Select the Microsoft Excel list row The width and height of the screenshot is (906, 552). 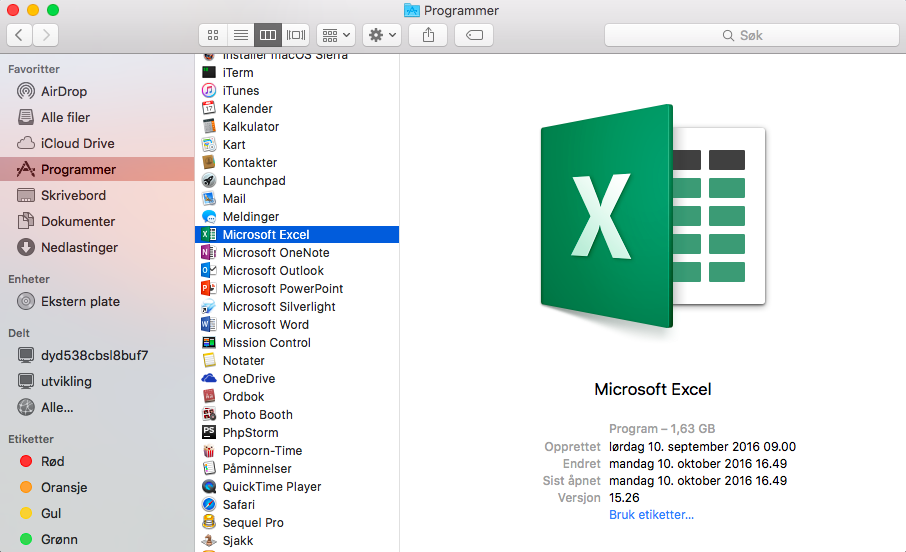click(297, 235)
